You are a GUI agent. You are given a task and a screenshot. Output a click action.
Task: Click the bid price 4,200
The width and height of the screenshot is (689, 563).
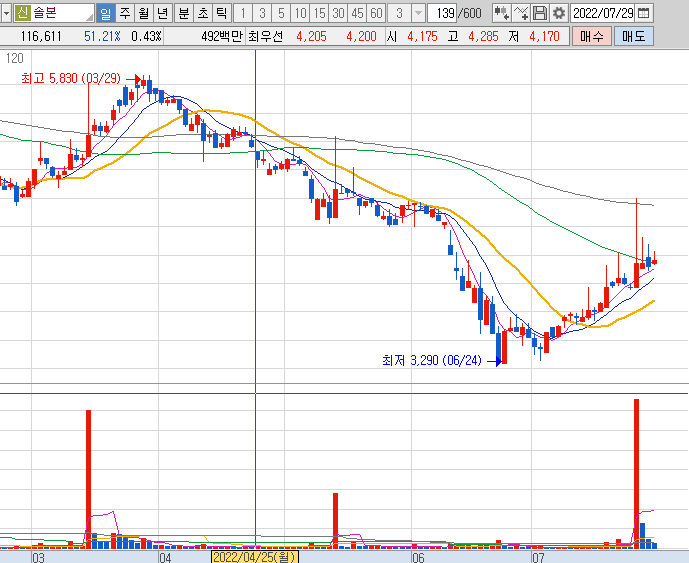coord(361,36)
